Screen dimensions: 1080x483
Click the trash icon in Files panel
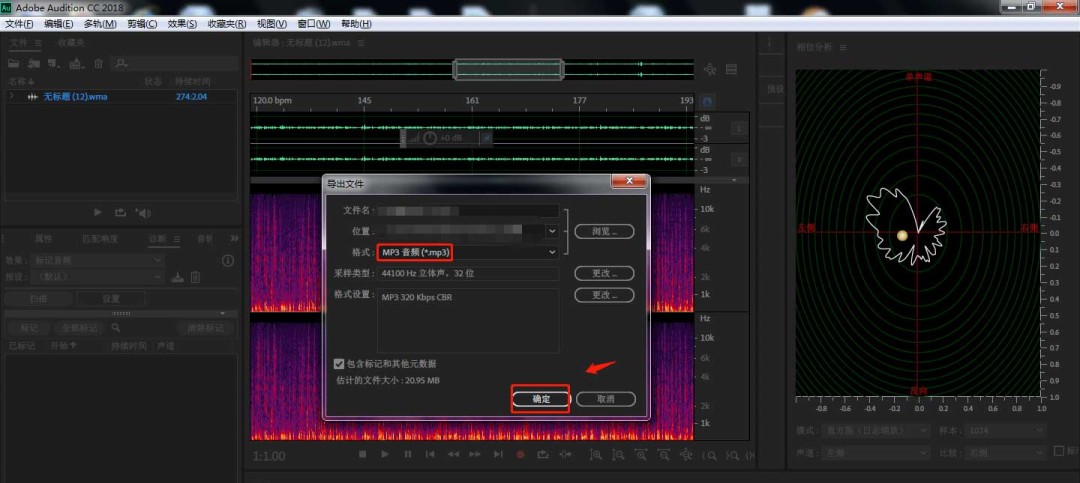[98, 64]
